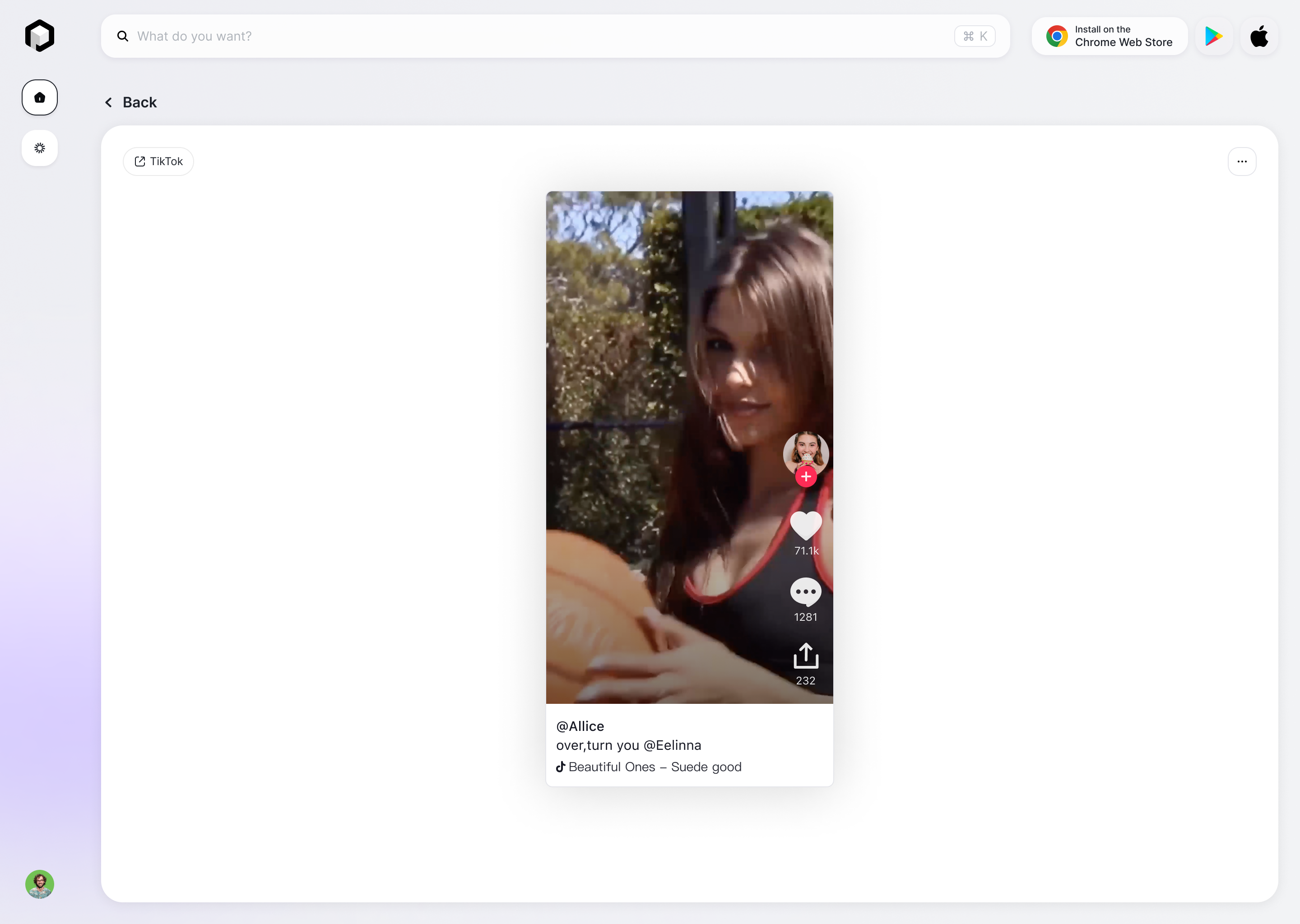Screen dimensions: 1300x924
Task: Open the Home sidebar icon
Action: 39,97
